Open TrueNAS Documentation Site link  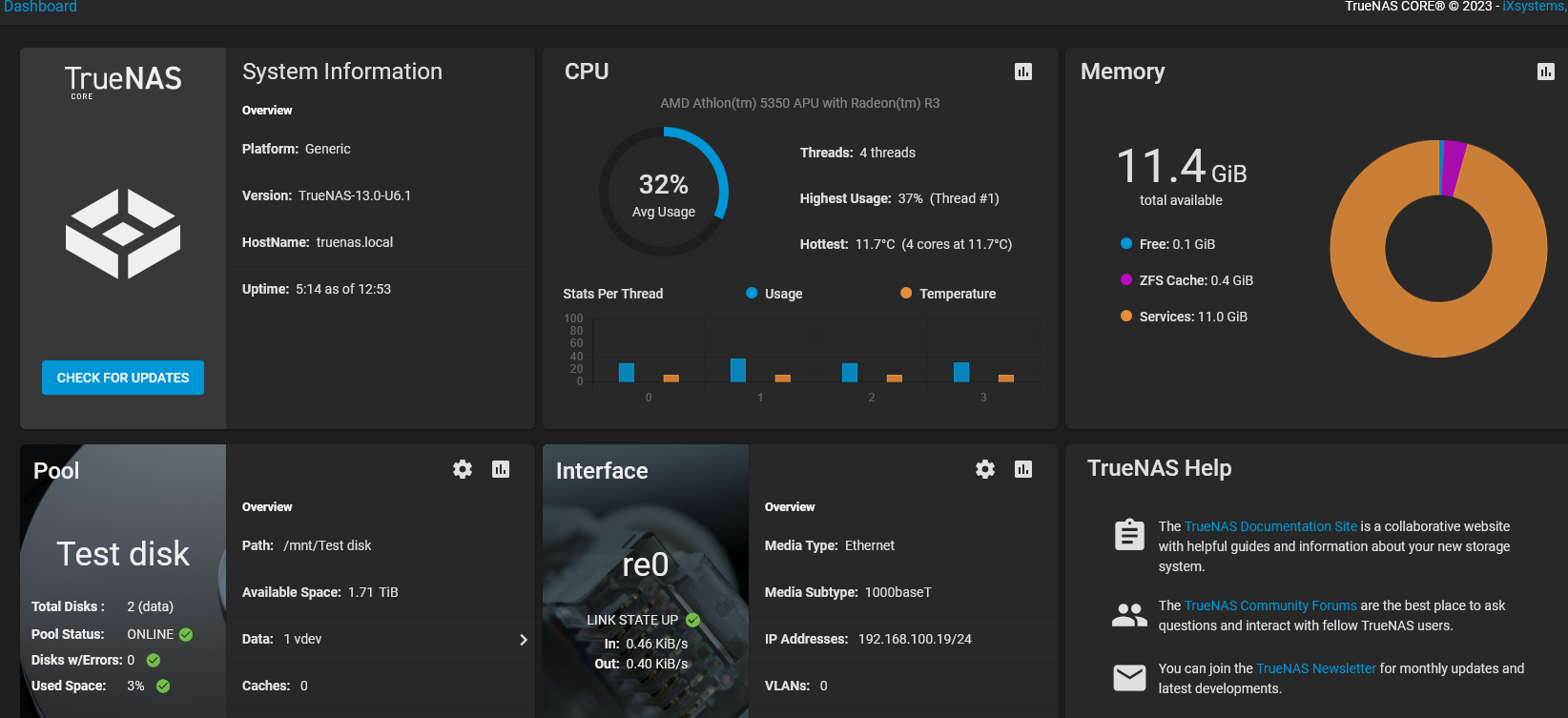(1270, 526)
